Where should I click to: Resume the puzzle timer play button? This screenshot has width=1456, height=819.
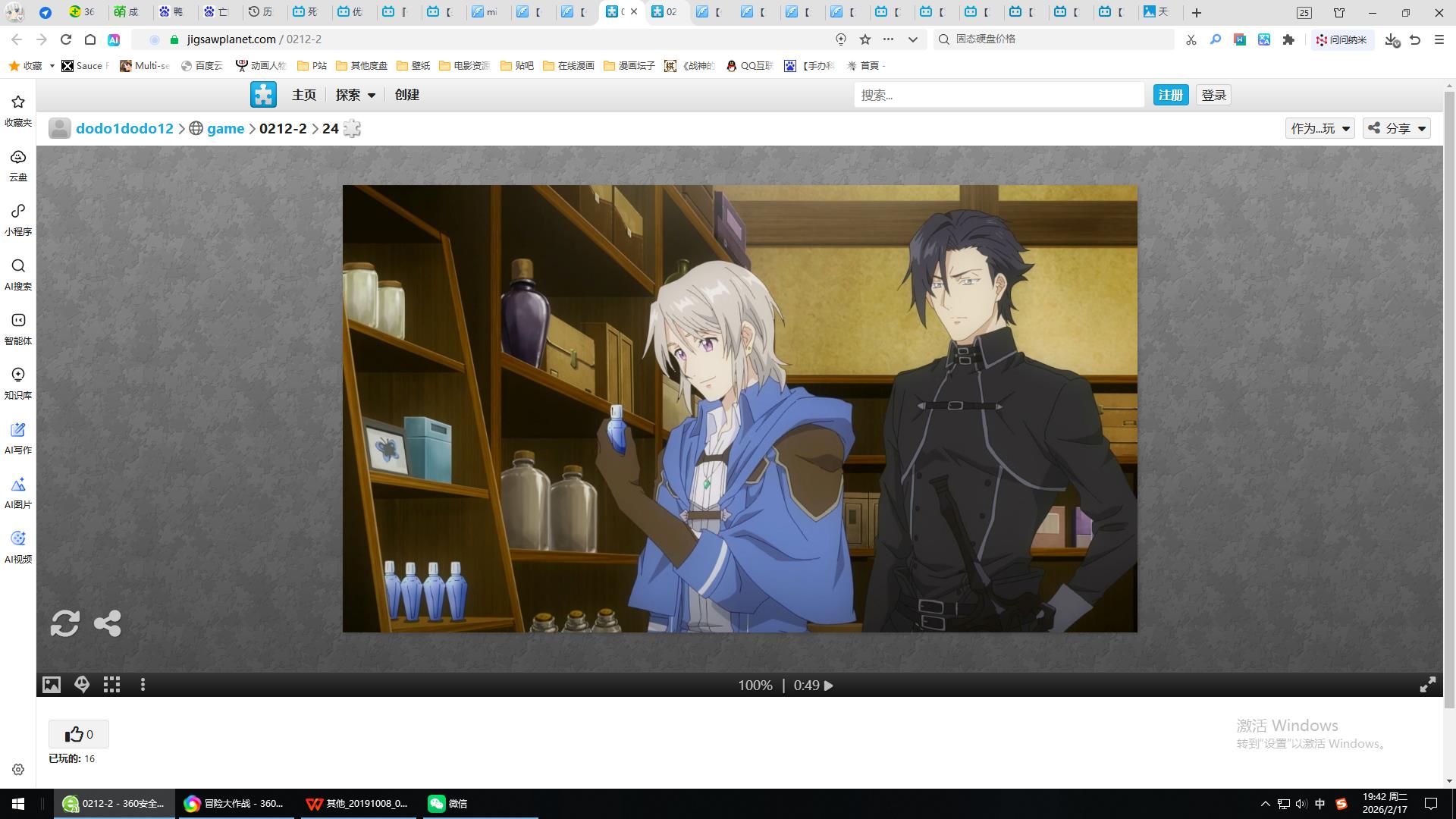829,686
